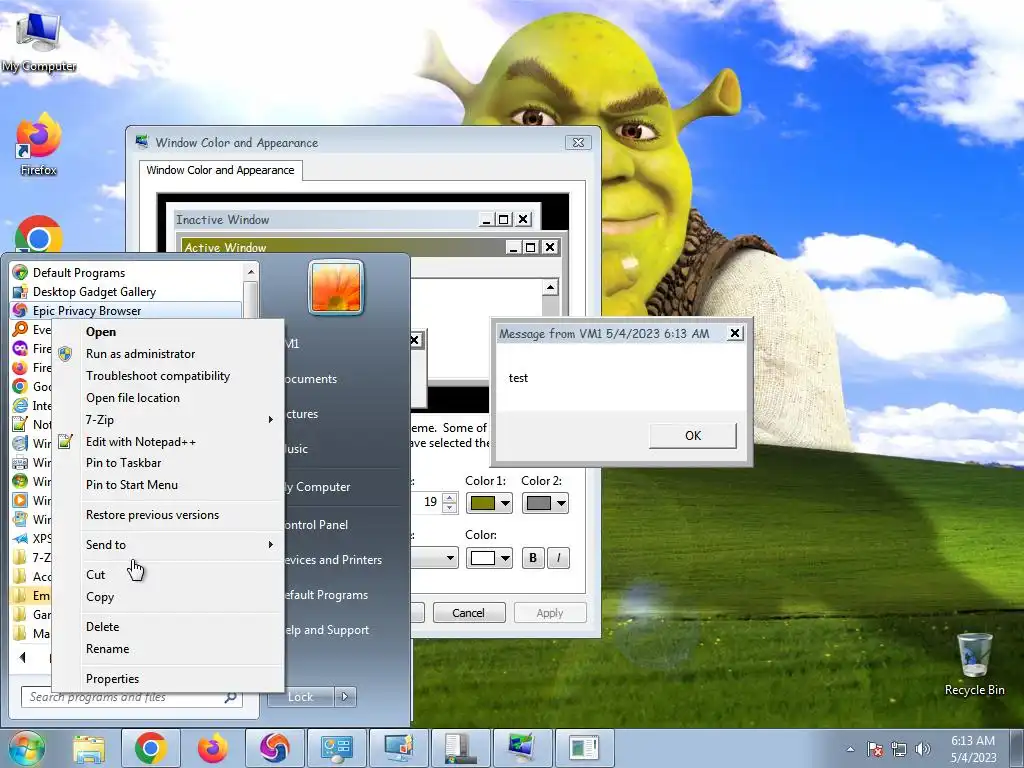This screenshot has height=768, width=1024.
Task: Open the Recycle Bin on the desktop
Action: coord(974,664)
